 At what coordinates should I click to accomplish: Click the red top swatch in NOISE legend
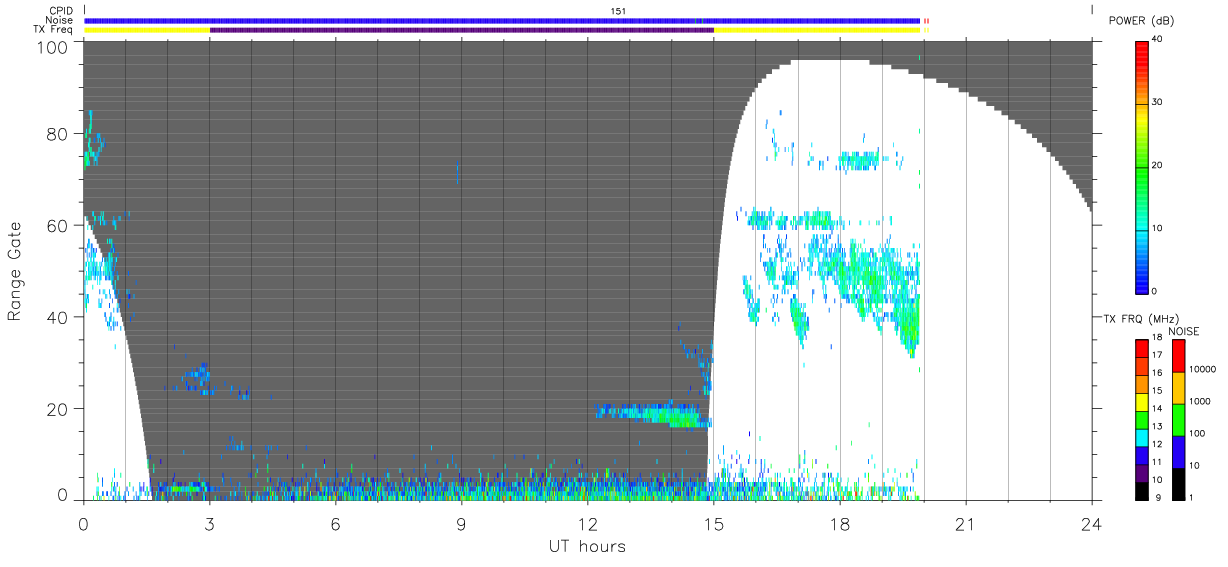(1179, 356)
